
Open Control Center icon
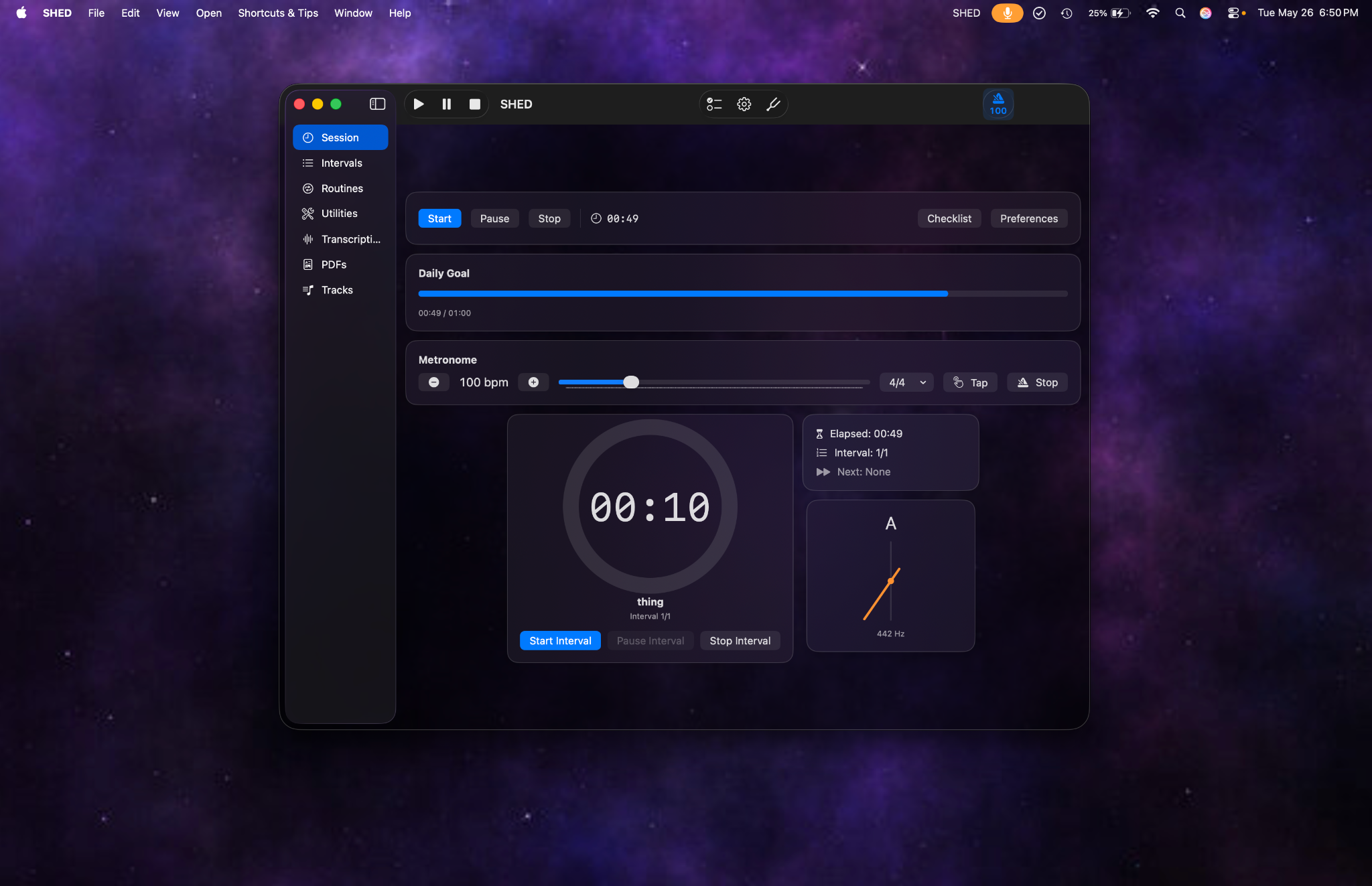[1233, 13]
